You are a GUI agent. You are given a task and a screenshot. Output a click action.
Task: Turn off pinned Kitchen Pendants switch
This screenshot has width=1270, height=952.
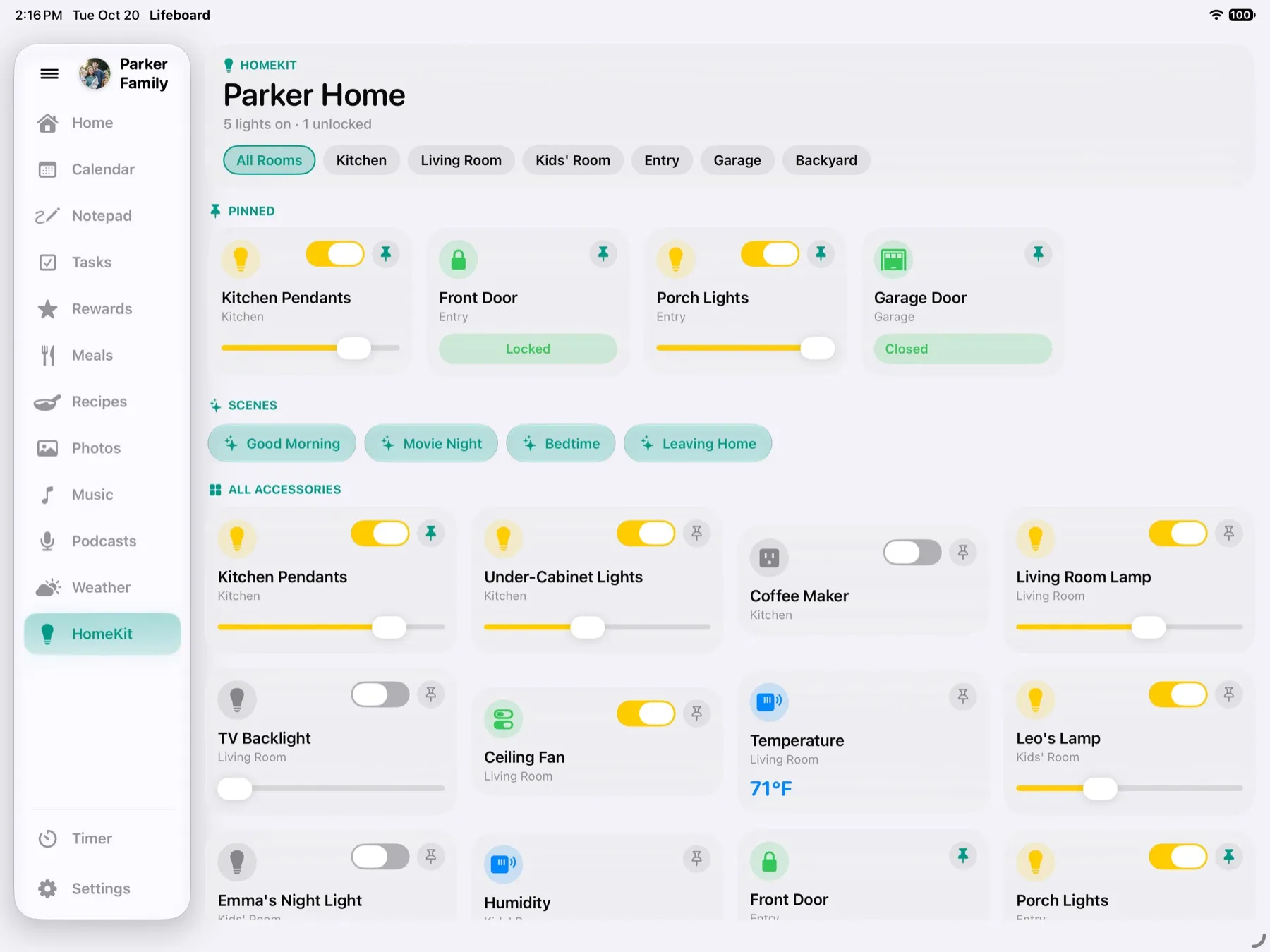335,254
